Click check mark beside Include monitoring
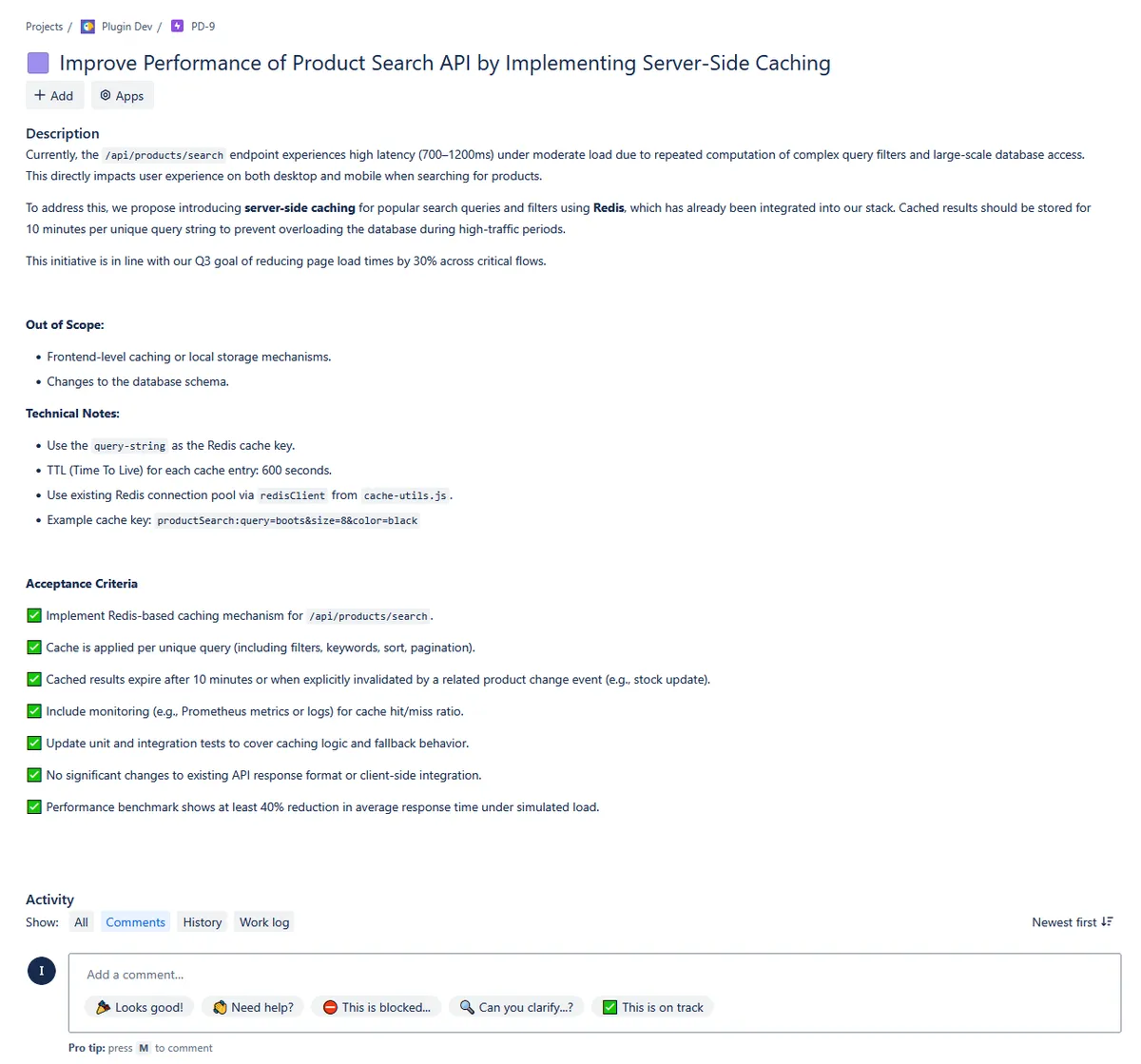Screen dimensions: 1141x1064 (x=34, y=711)
